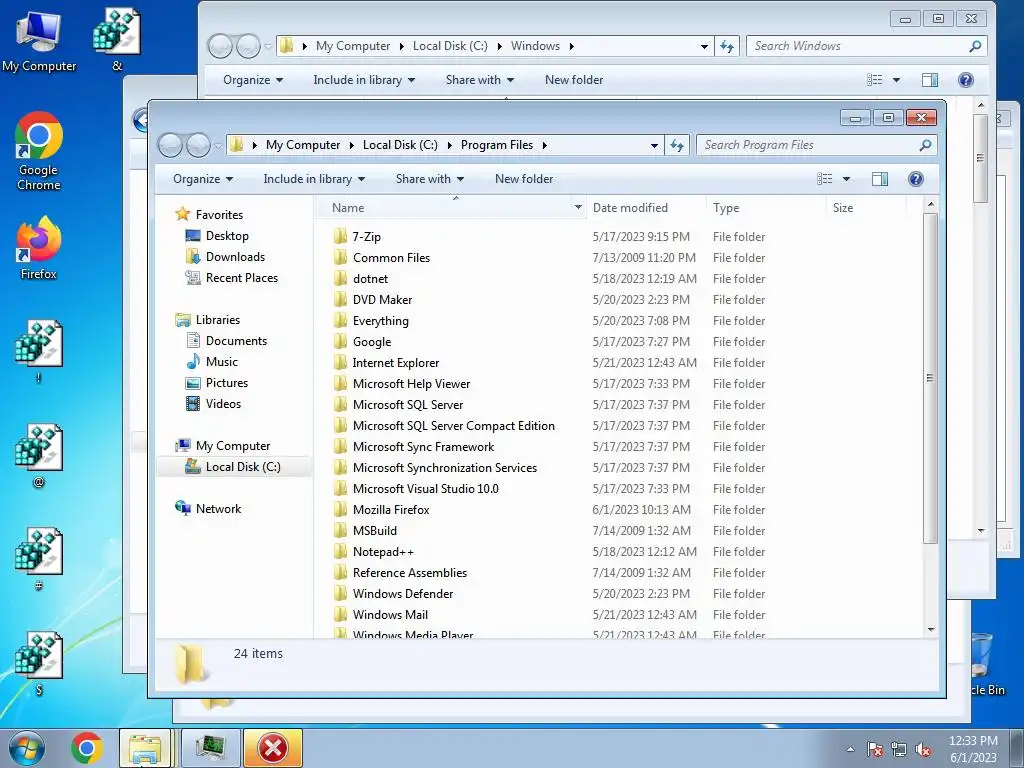Expand arrow after Program Files in breadcrumb

[x=544, y=145]
